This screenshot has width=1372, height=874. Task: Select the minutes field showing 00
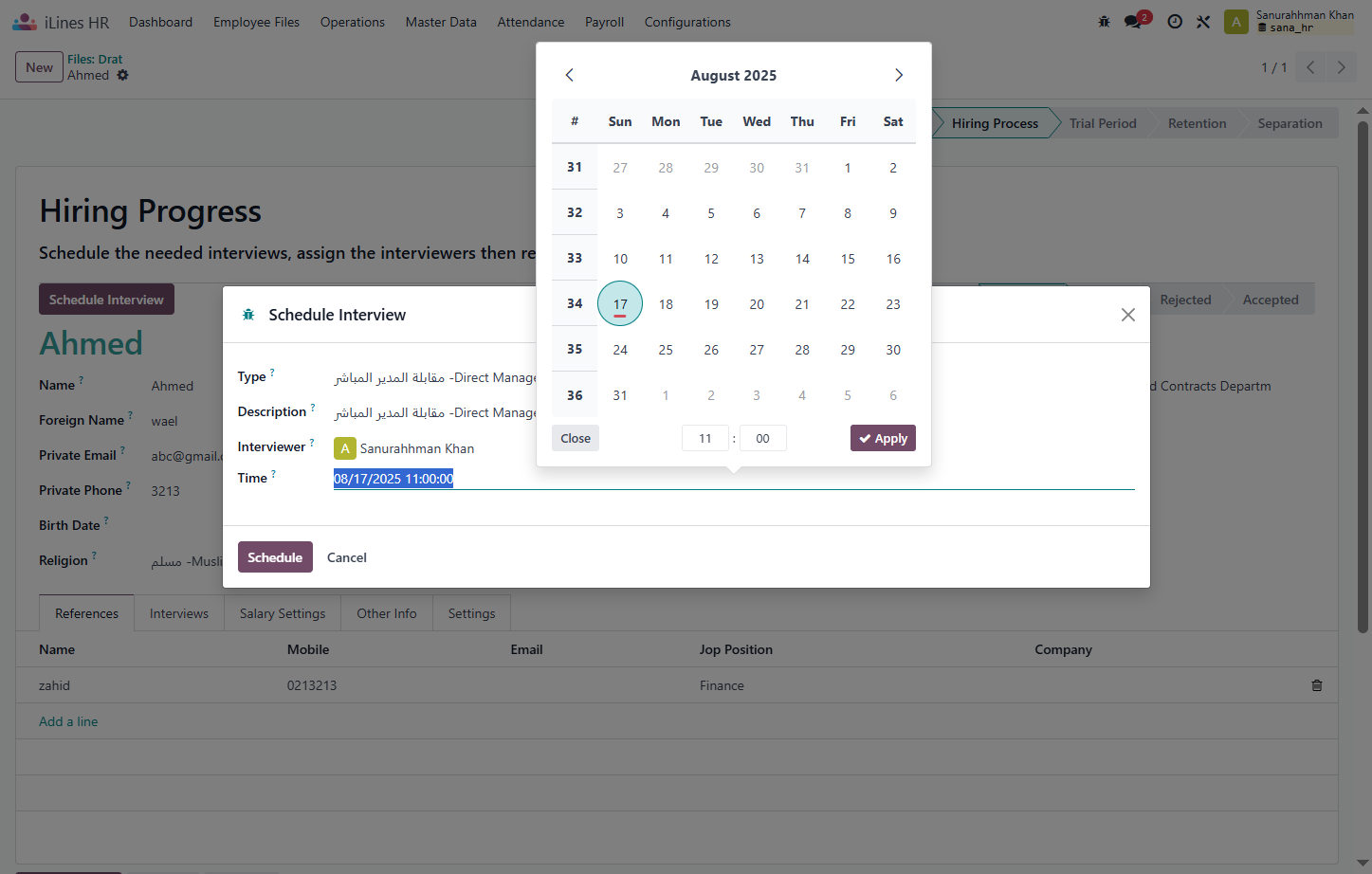coord(763,438)
